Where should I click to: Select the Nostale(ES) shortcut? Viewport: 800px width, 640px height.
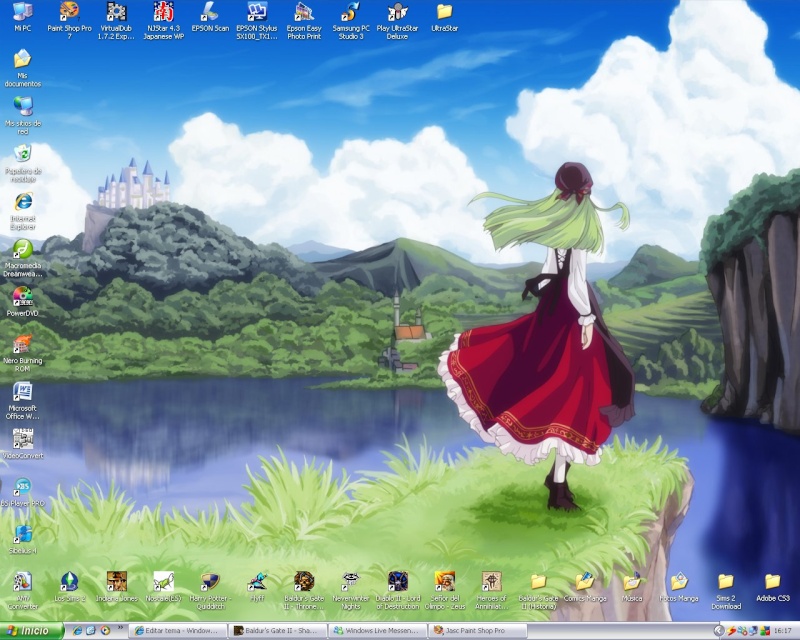pyautogui.click(x=163, y=587)
